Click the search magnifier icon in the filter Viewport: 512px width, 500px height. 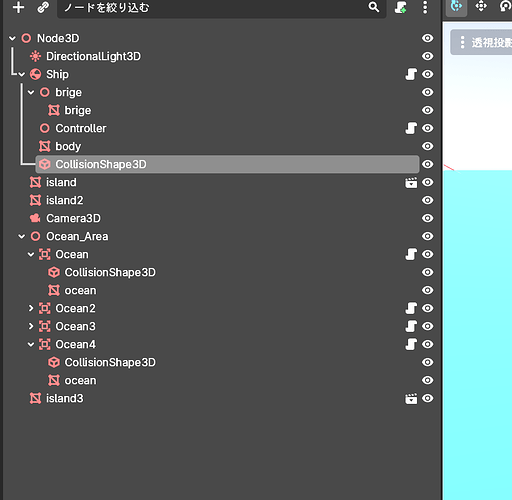[374, 7]
